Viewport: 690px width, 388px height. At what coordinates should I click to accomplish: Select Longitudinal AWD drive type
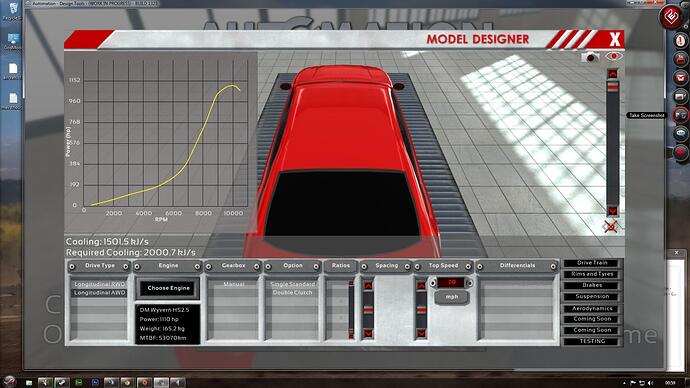[x=99, y=293]
